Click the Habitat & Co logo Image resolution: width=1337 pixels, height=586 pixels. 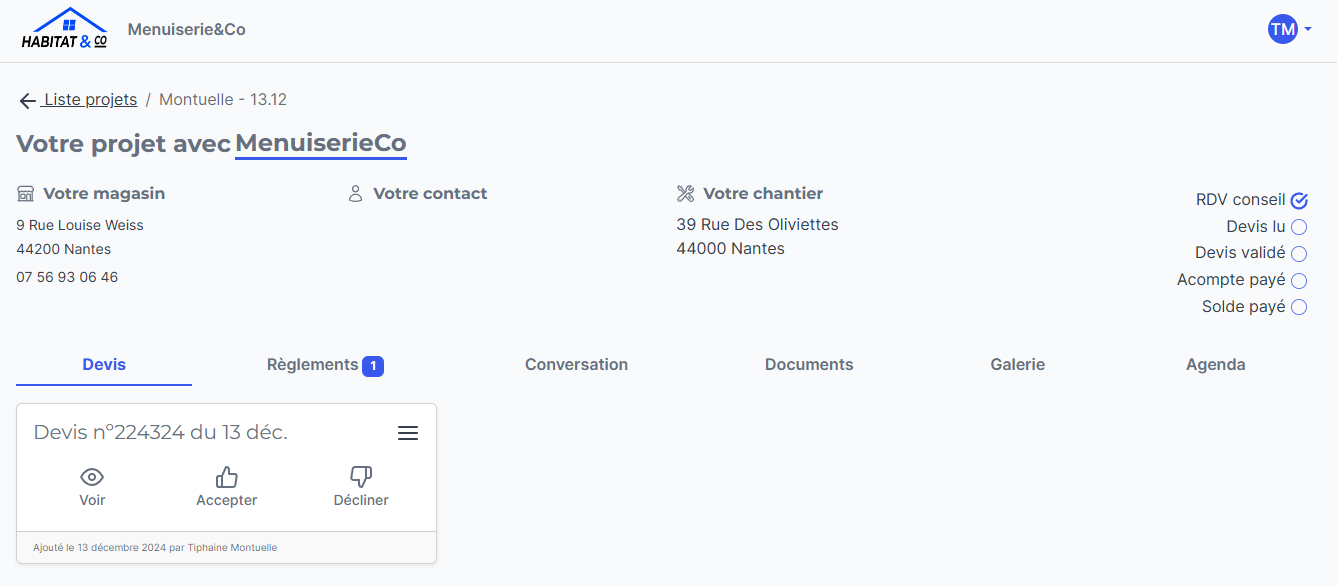(64, 29)
